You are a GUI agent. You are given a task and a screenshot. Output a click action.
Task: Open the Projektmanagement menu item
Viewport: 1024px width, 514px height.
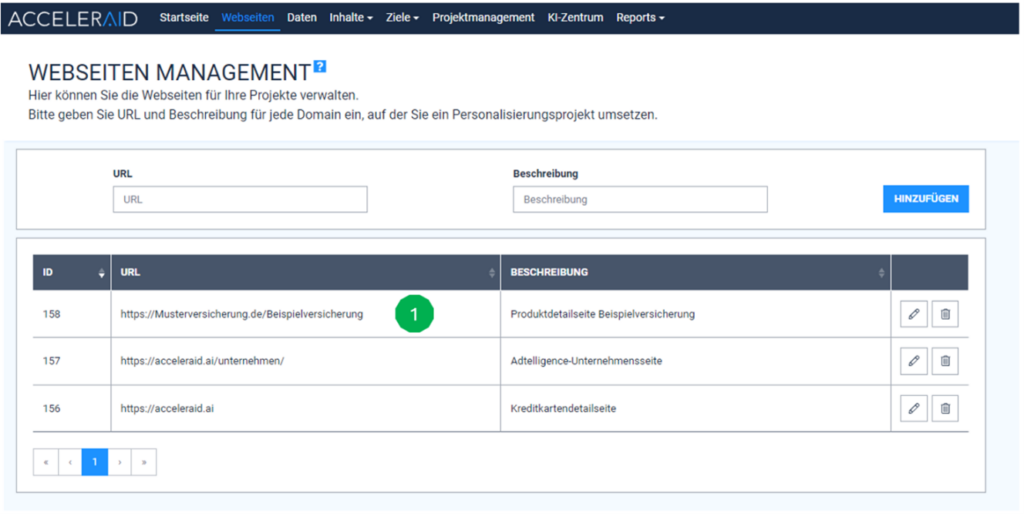point(483,18)
